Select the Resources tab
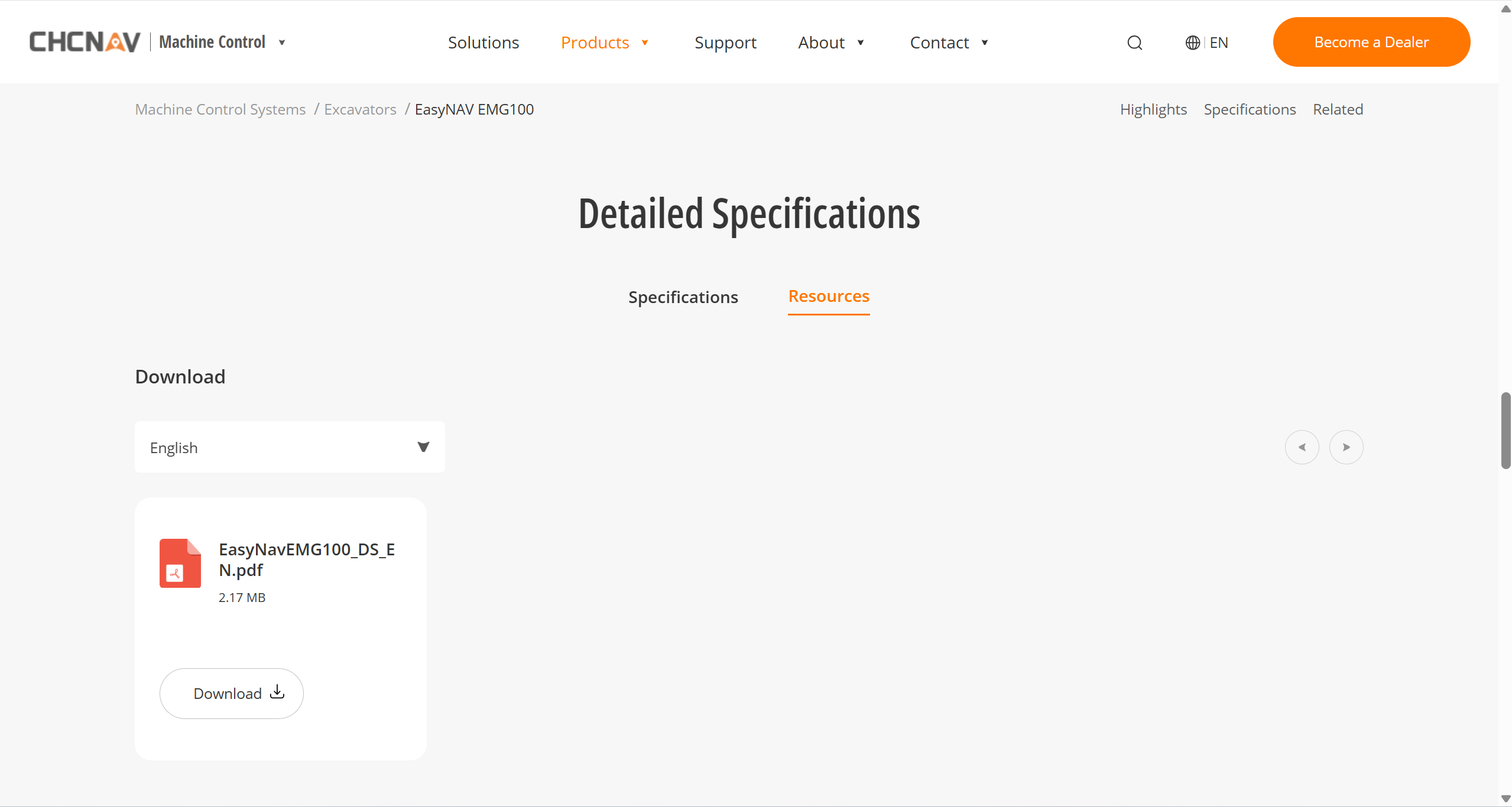Viewport: 1512px width, 807px height. tap(829, 296)
